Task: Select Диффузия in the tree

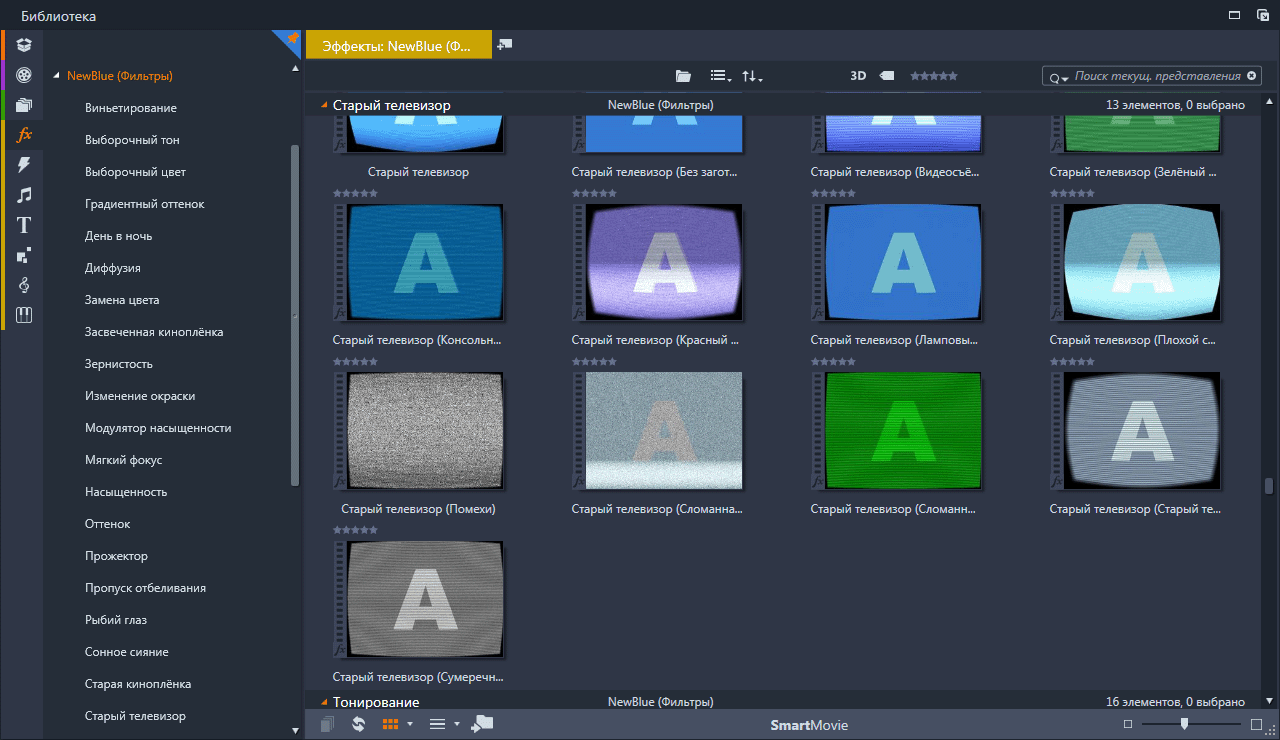Action: (113, 268)
